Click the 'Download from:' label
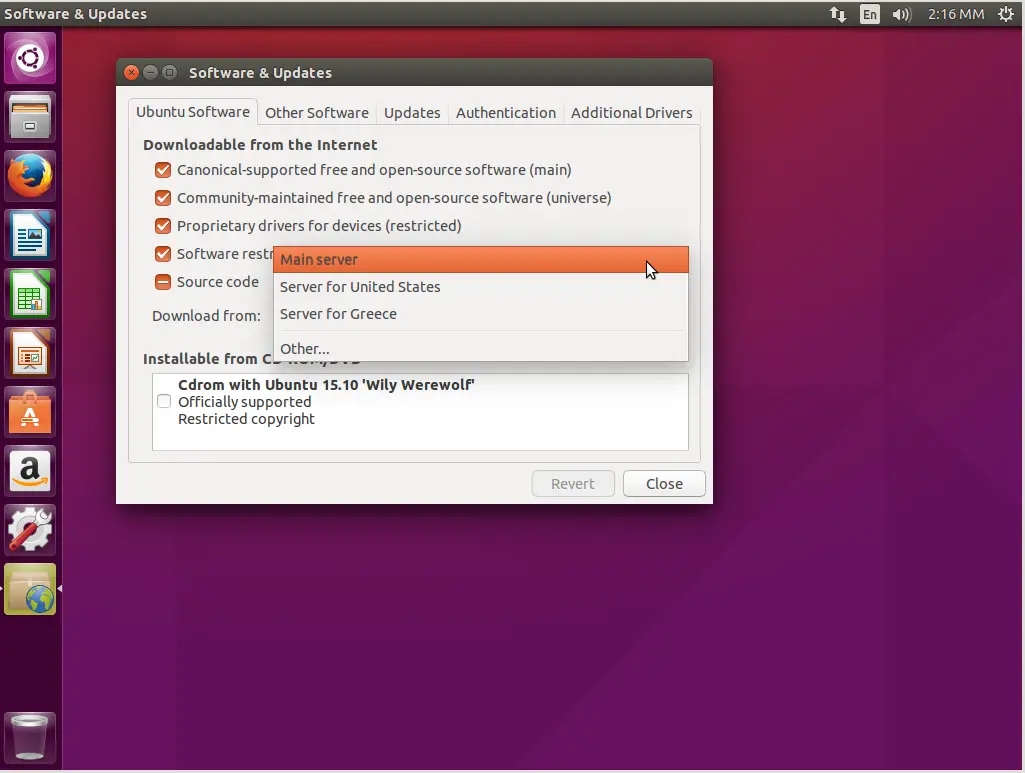 [x=207, y=316]
